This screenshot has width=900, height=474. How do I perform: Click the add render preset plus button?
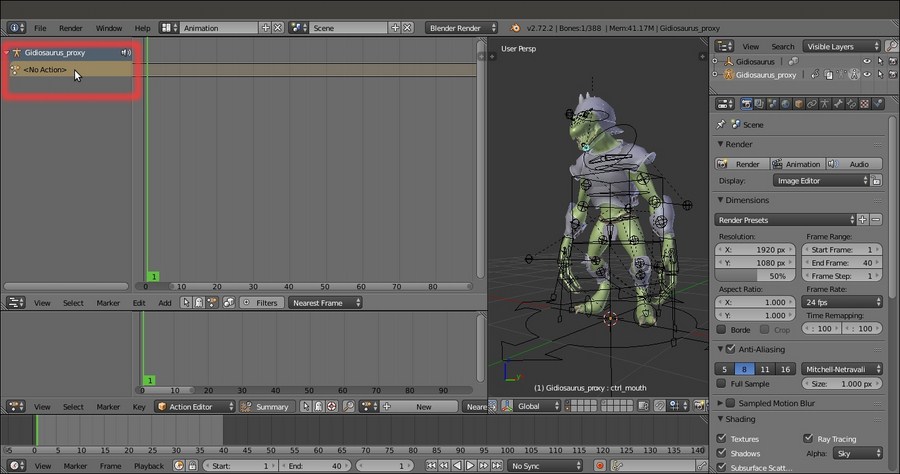863,220
